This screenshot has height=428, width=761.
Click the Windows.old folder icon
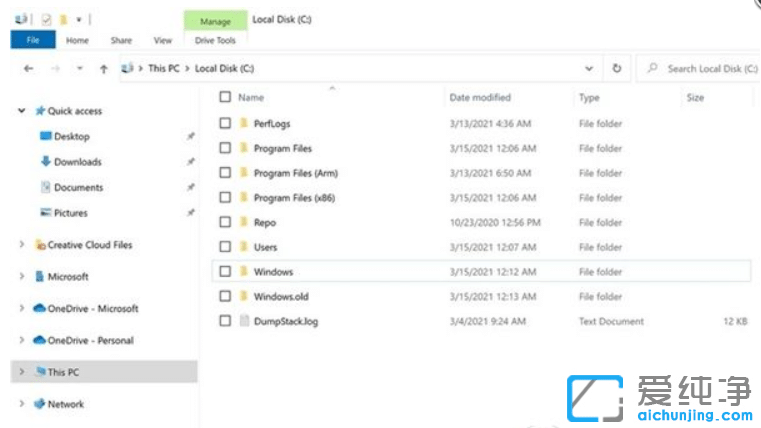pos(243,296)
